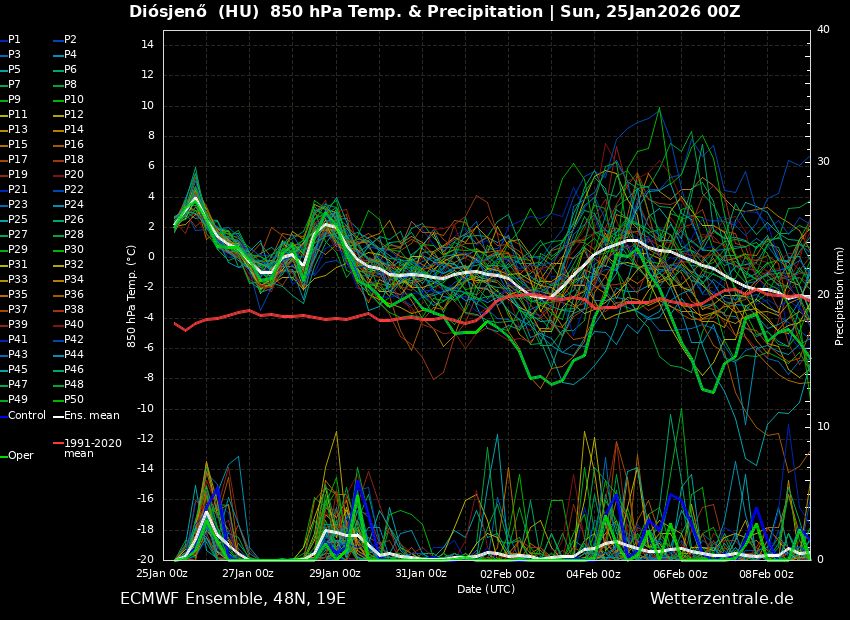This screenshot has height=620, width=850.
Task: Click the Control legend entry
Action: point(27,416)
